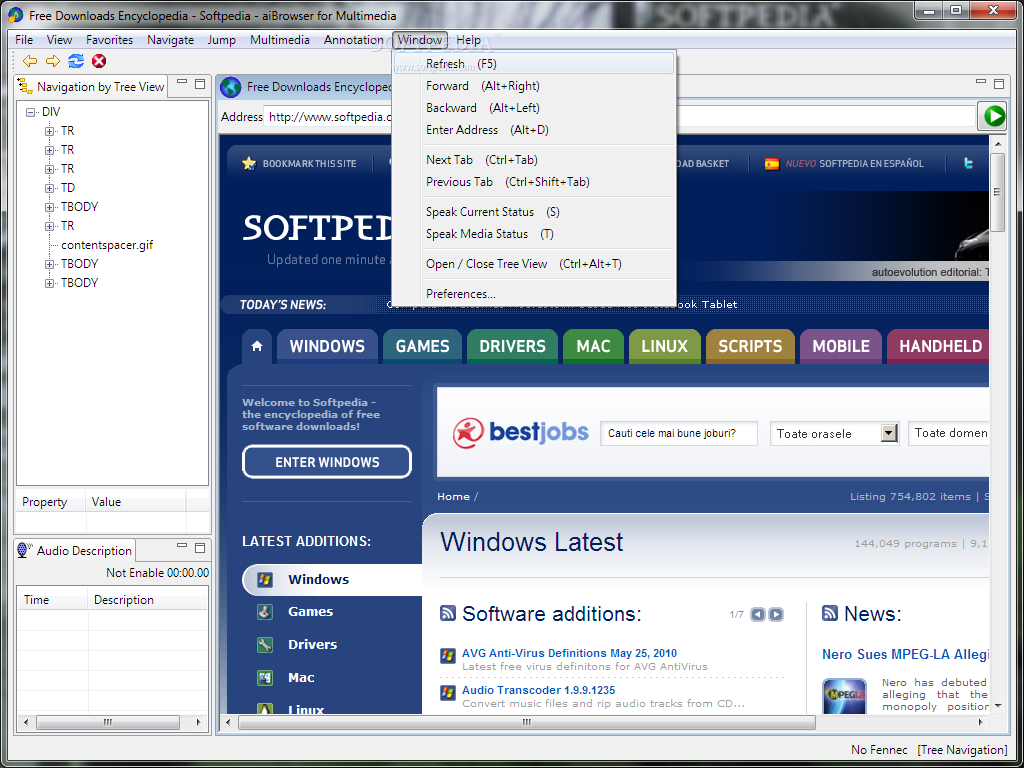Viewport: 1024px width, 768px height.
Task: Open the Toate domen dropdown
Action: [x=948, y=433]
